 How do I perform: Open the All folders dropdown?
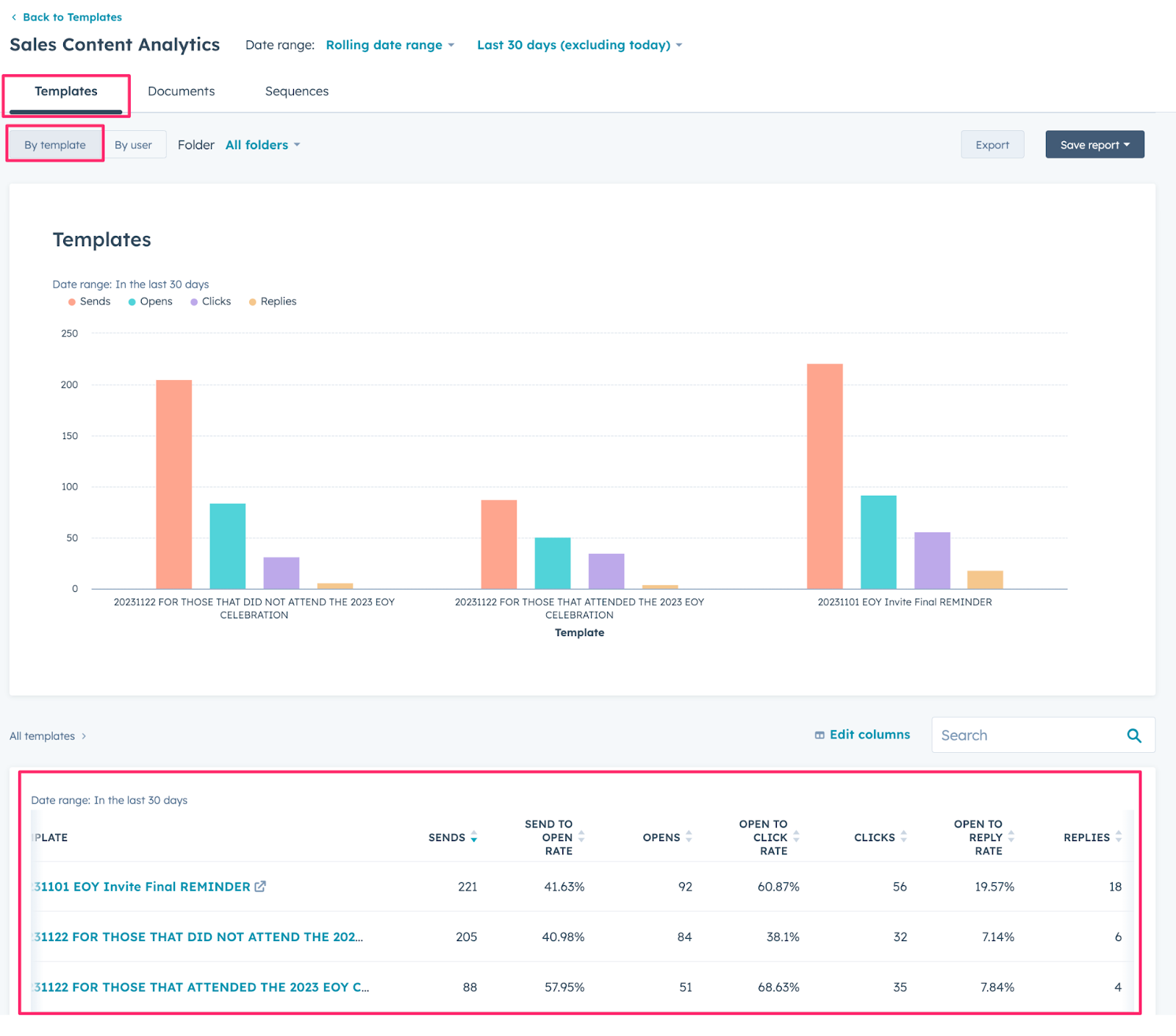(263, 145)
